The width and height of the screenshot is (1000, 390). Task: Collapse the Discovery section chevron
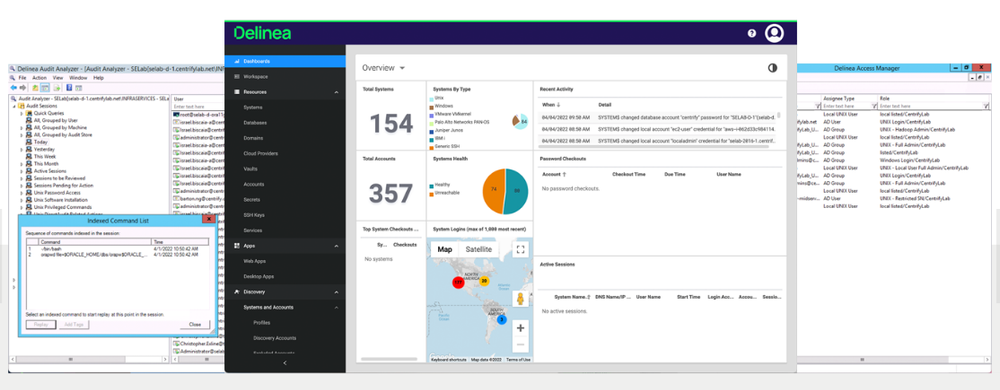(x=337, y=292)
